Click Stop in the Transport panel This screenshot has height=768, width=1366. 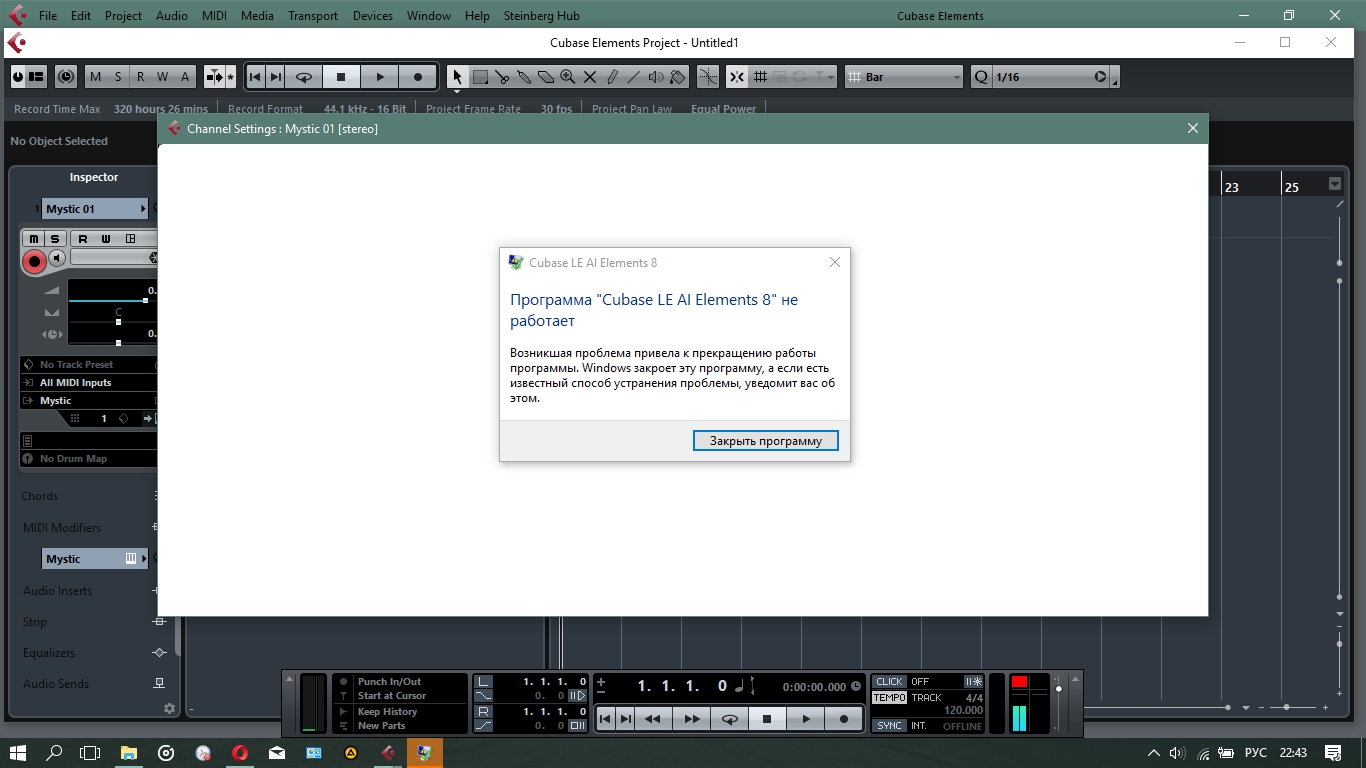(767, 719)
